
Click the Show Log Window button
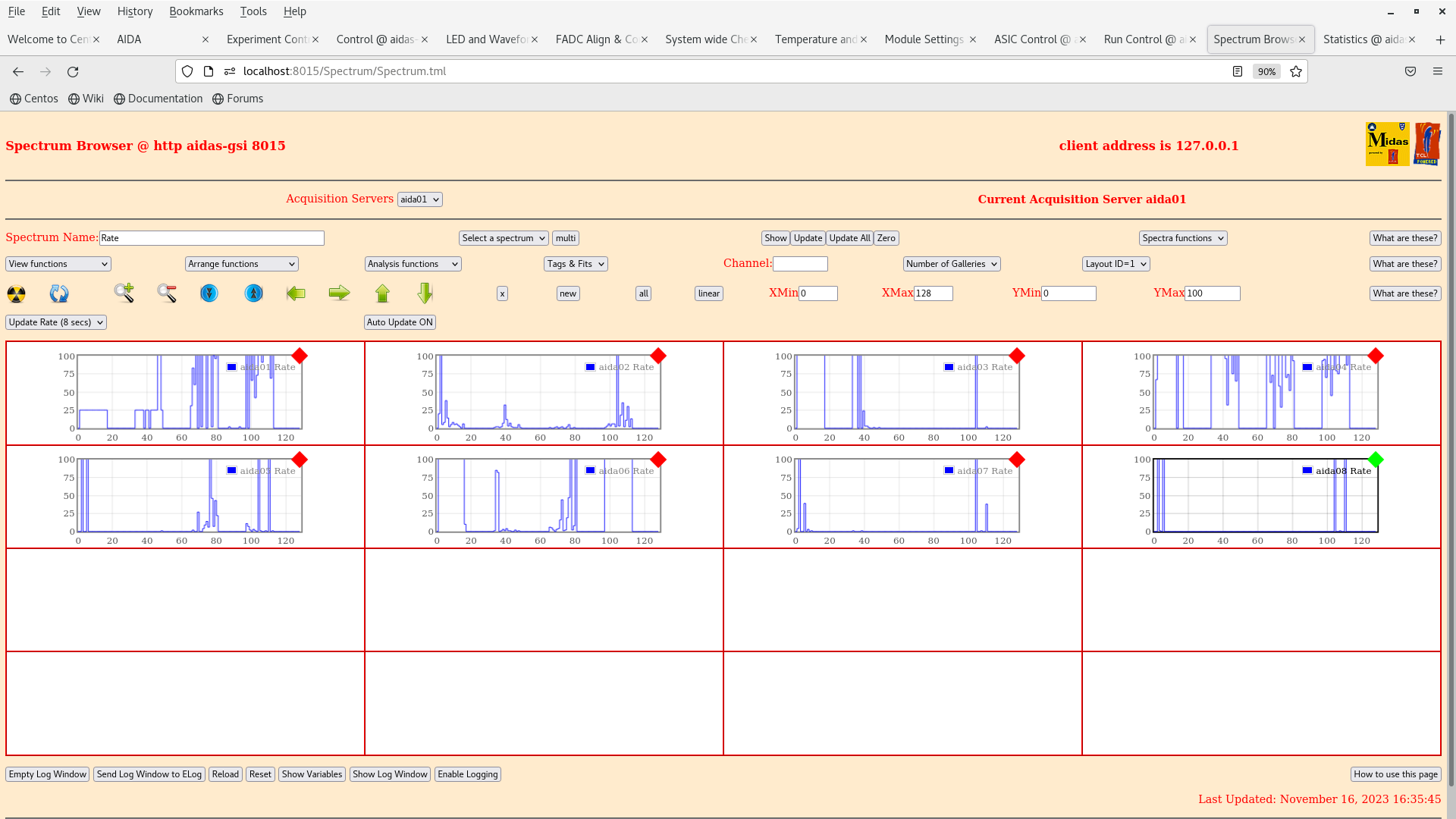pos(390,774)
